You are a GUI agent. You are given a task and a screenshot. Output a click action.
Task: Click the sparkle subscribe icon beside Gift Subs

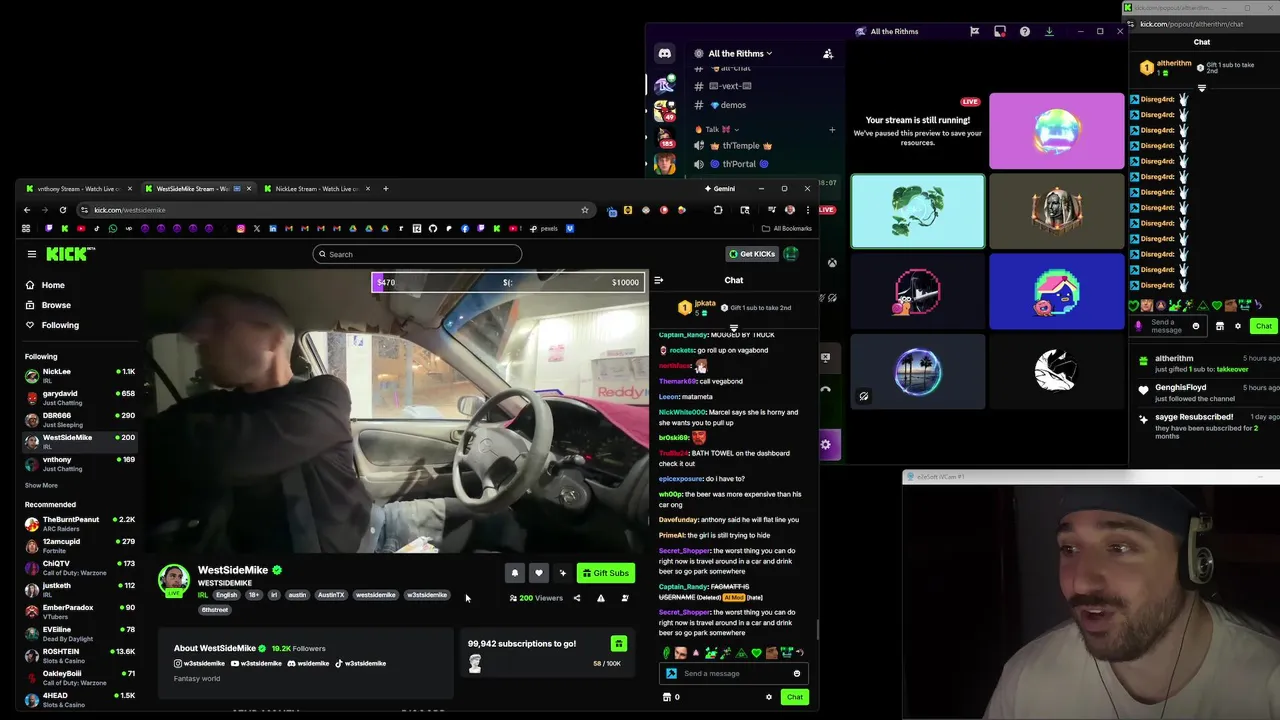coord(563,573)
